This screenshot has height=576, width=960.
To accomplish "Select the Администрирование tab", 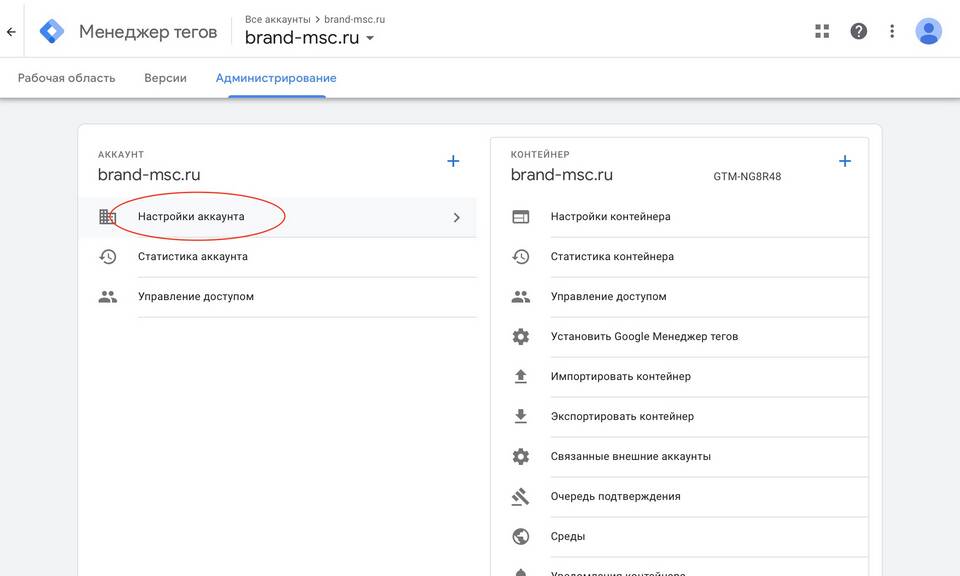I will 276,78.
